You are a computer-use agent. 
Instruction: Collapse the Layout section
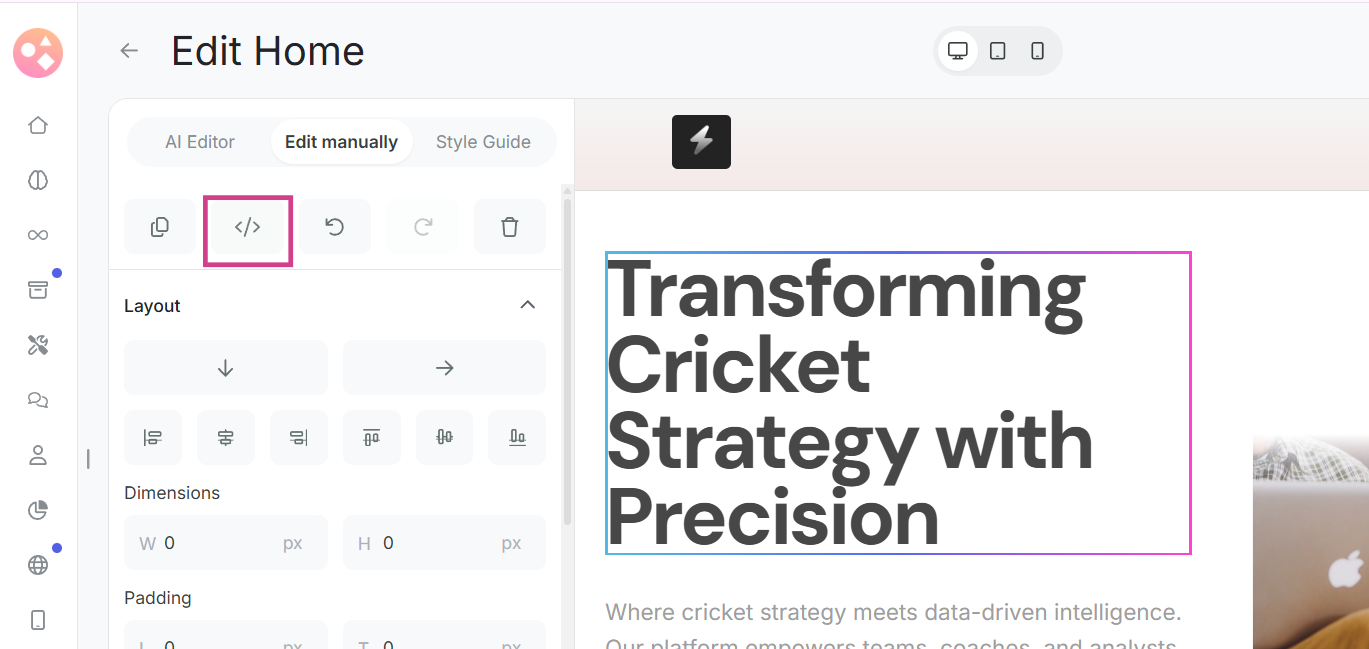tap(528, 305)
